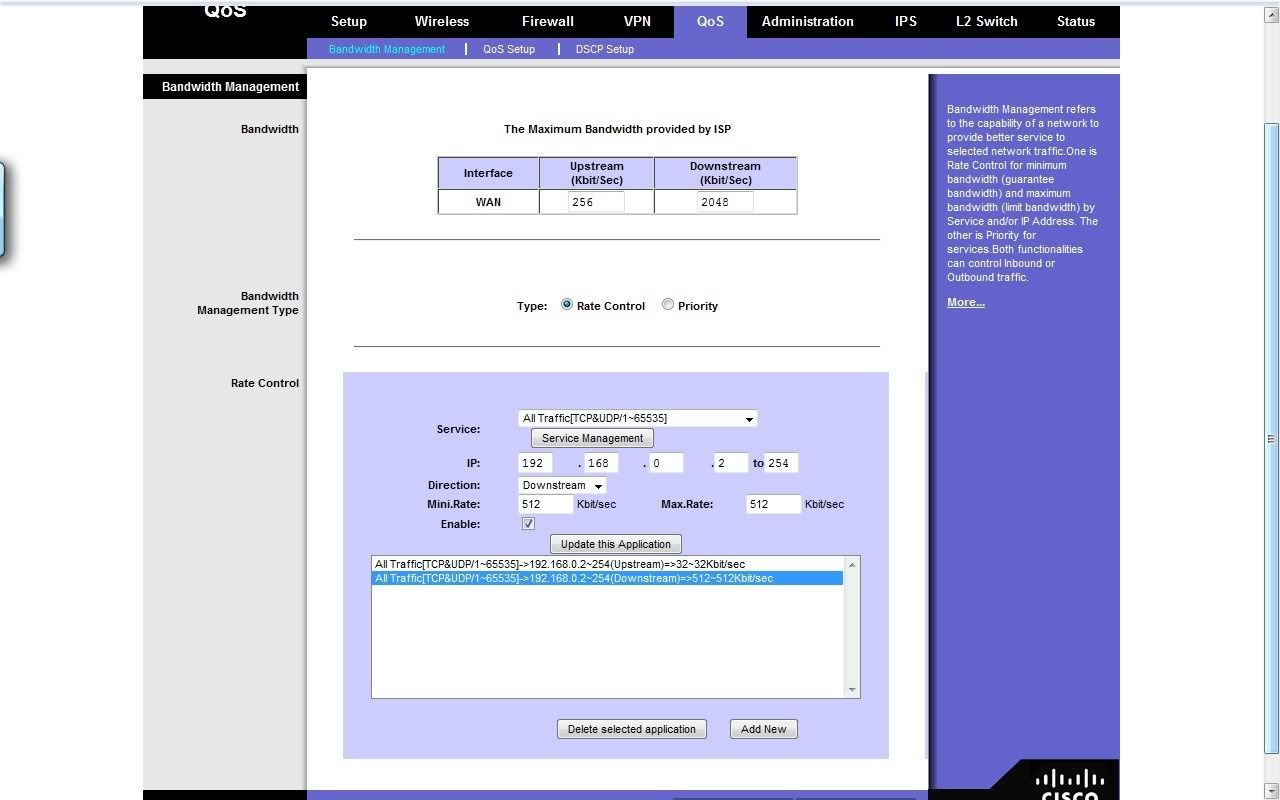The image size is (1280, 800).
Task: Open the DSCP Setup submenu
Action: [x=604, y=49]
